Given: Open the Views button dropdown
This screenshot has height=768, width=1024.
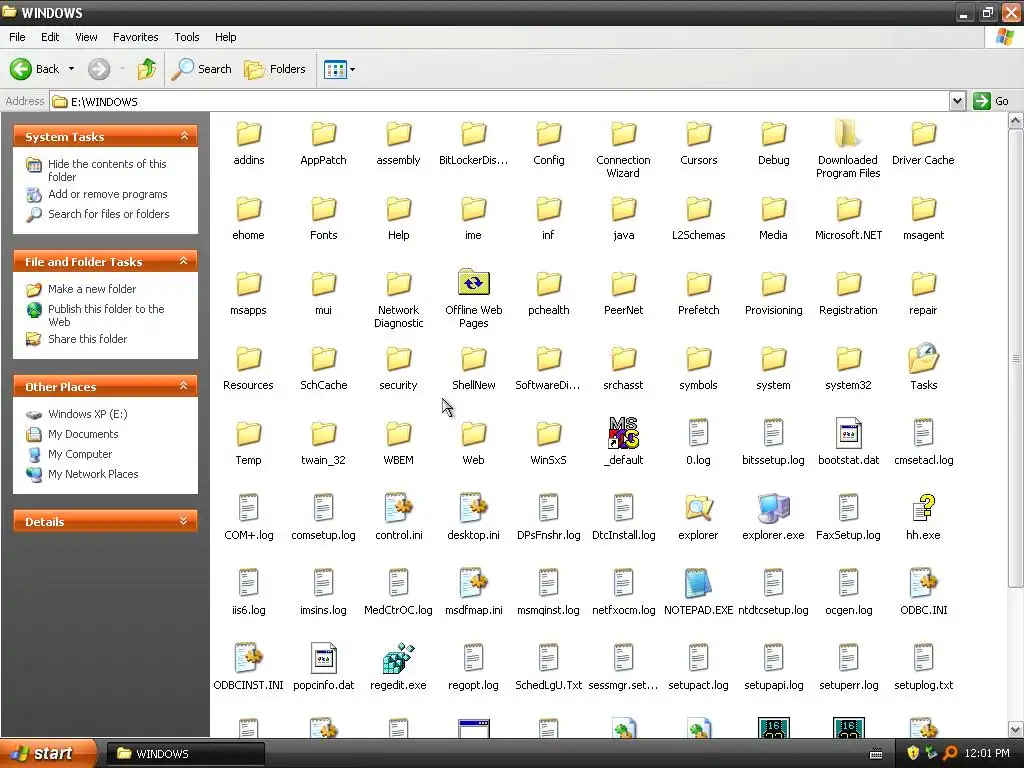Looking at the screenshot, I should [x=340, y=69].
